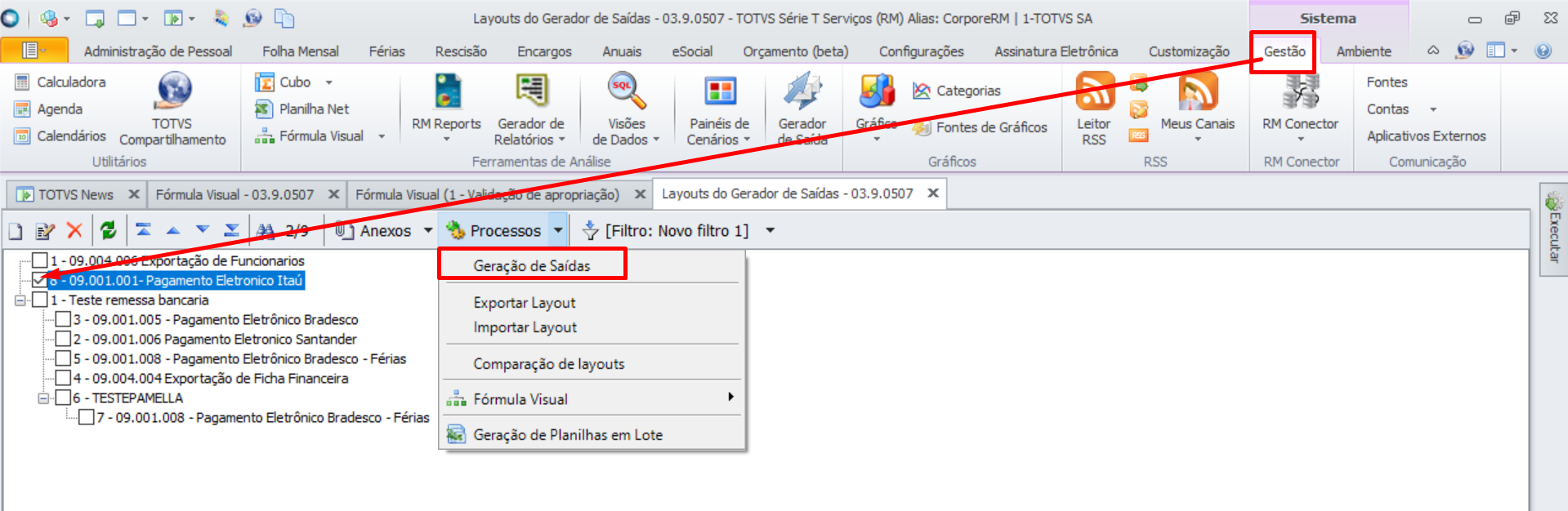Collapse the Teste remessa bancaria node
The image size is (1568, 511).
pyautogui.click(x=20, y=300)
